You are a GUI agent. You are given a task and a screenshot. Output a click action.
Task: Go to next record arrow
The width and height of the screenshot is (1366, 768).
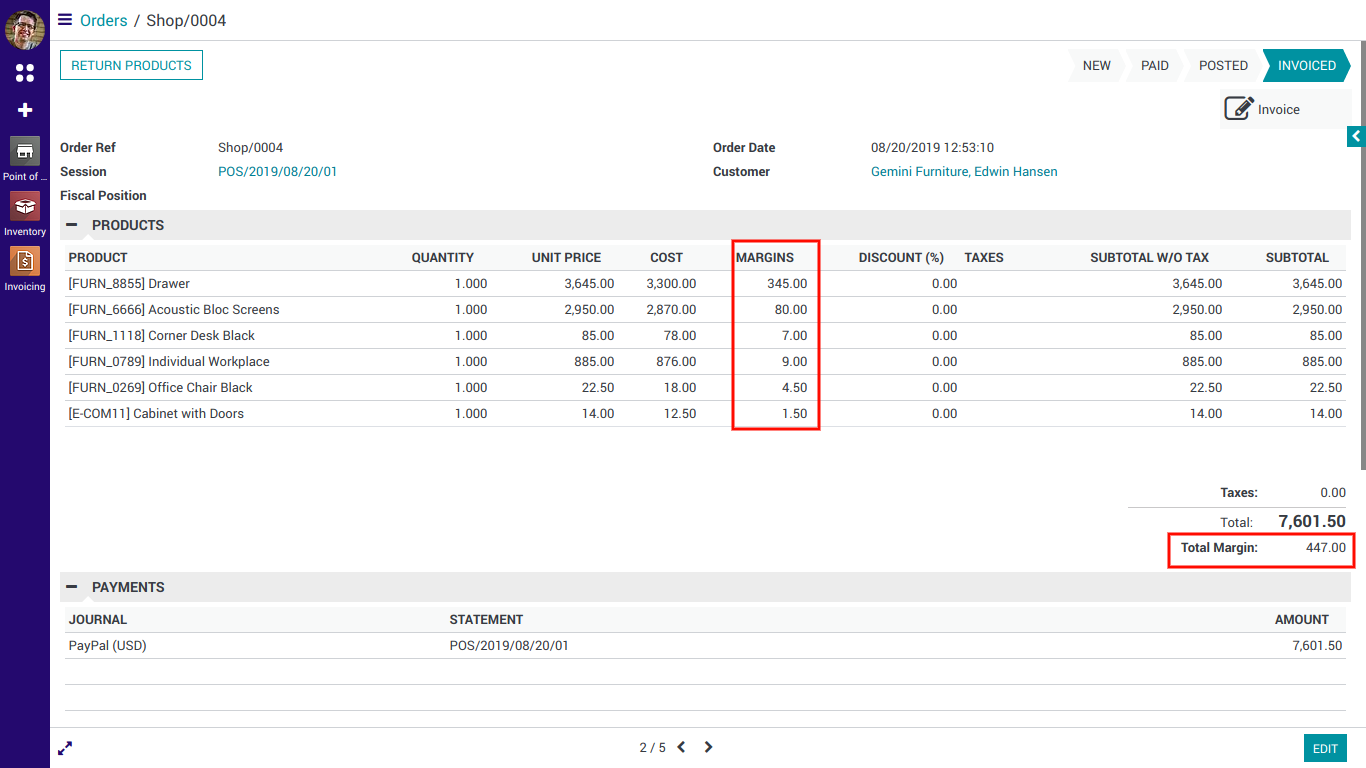click(708, 747)
